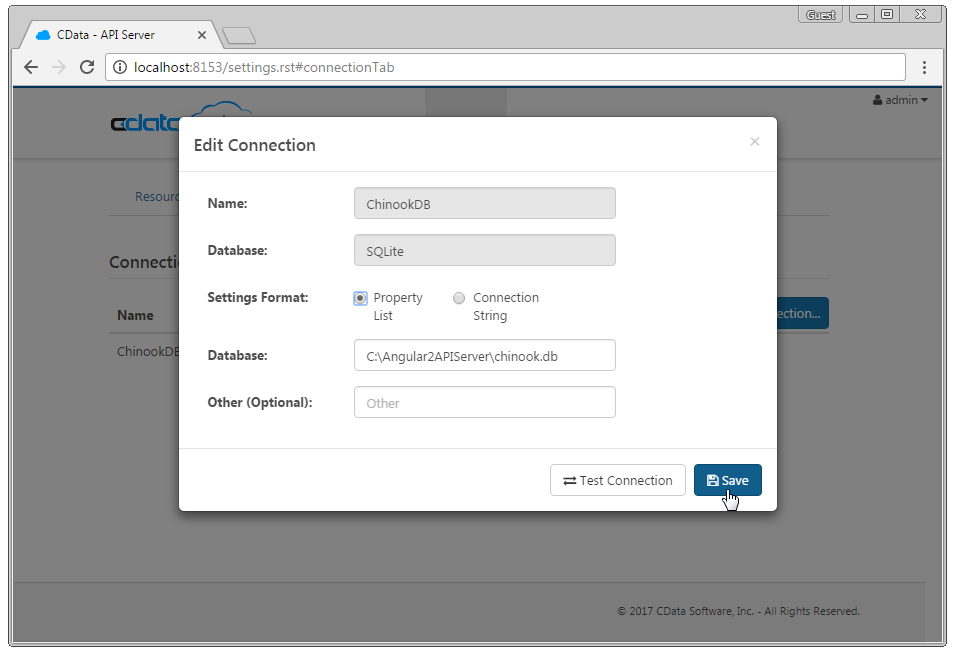Click the SQLite database type field
955x654 pixels.
tap(484, 250)
